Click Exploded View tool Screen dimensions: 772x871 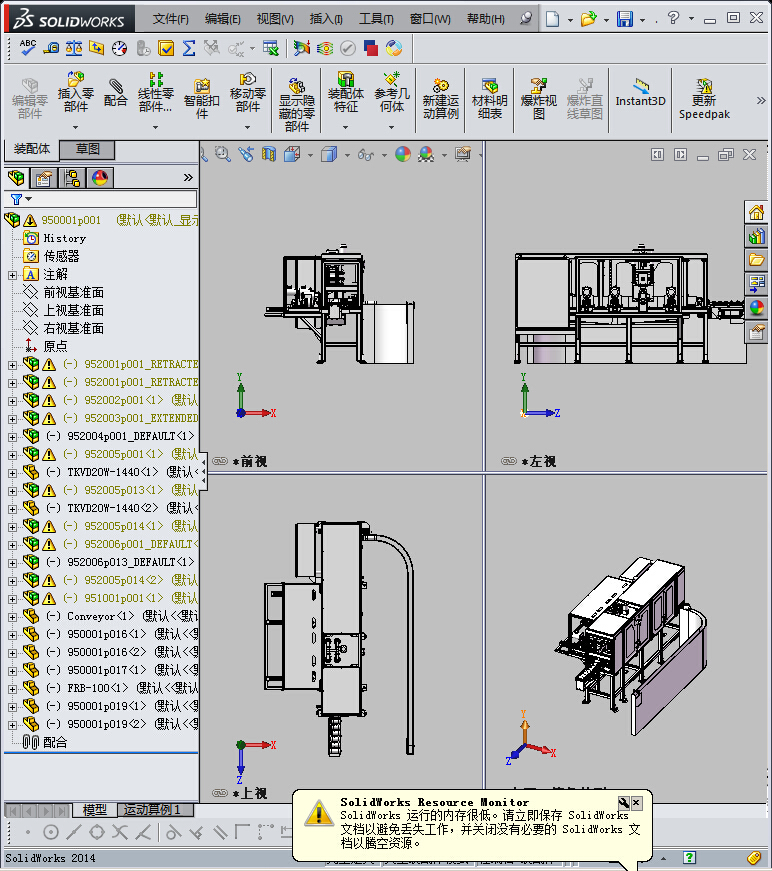(538, 99)
